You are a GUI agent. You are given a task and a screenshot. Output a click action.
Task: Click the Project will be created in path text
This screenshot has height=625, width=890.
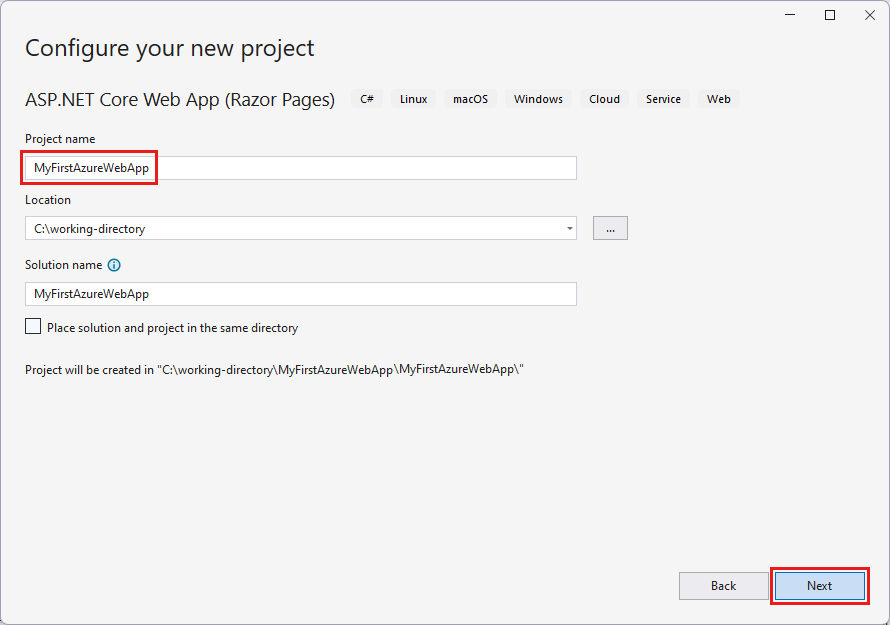pos(275,370)
